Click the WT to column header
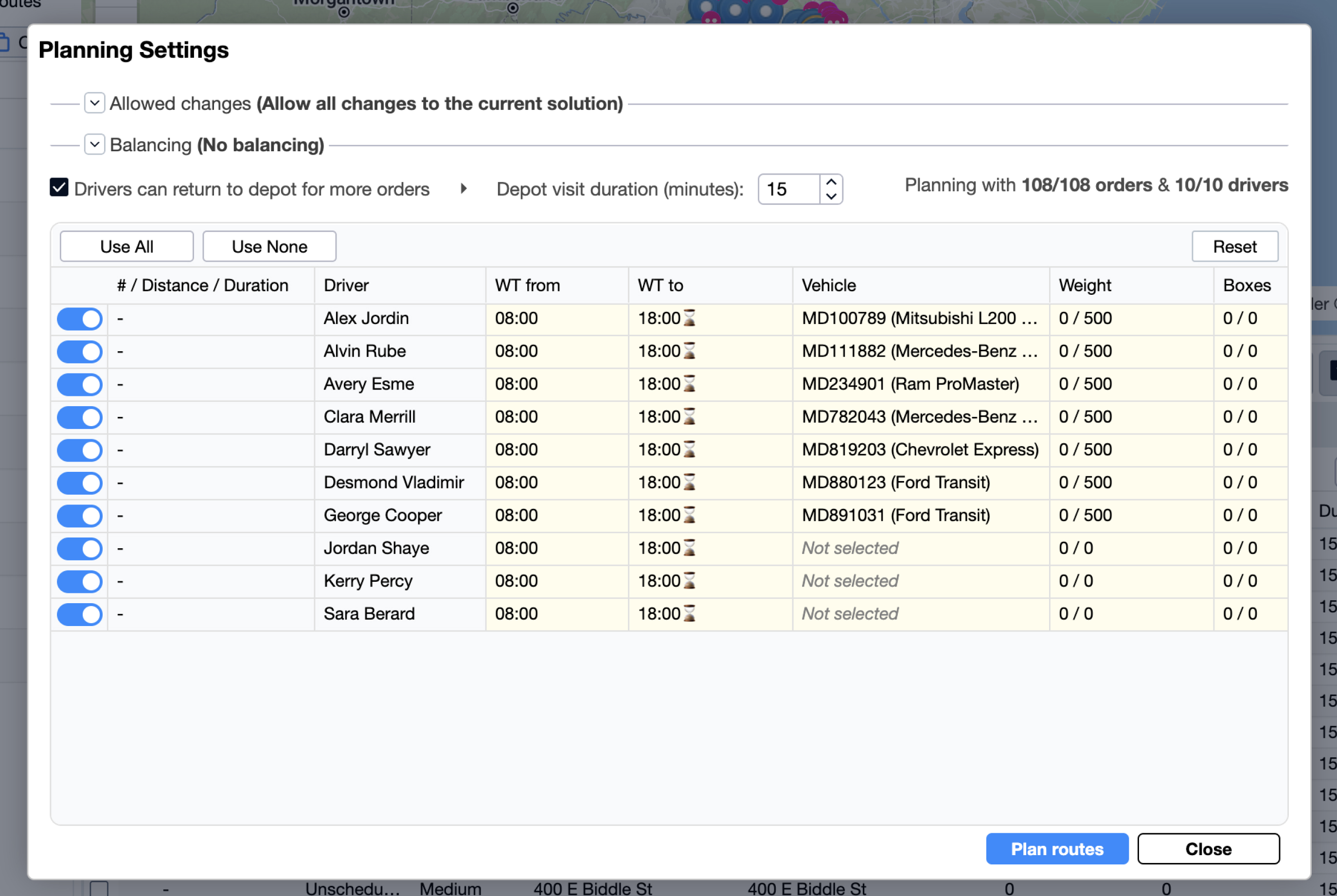The height and width of the screenshot is (896, 1337). click(710, 285)
